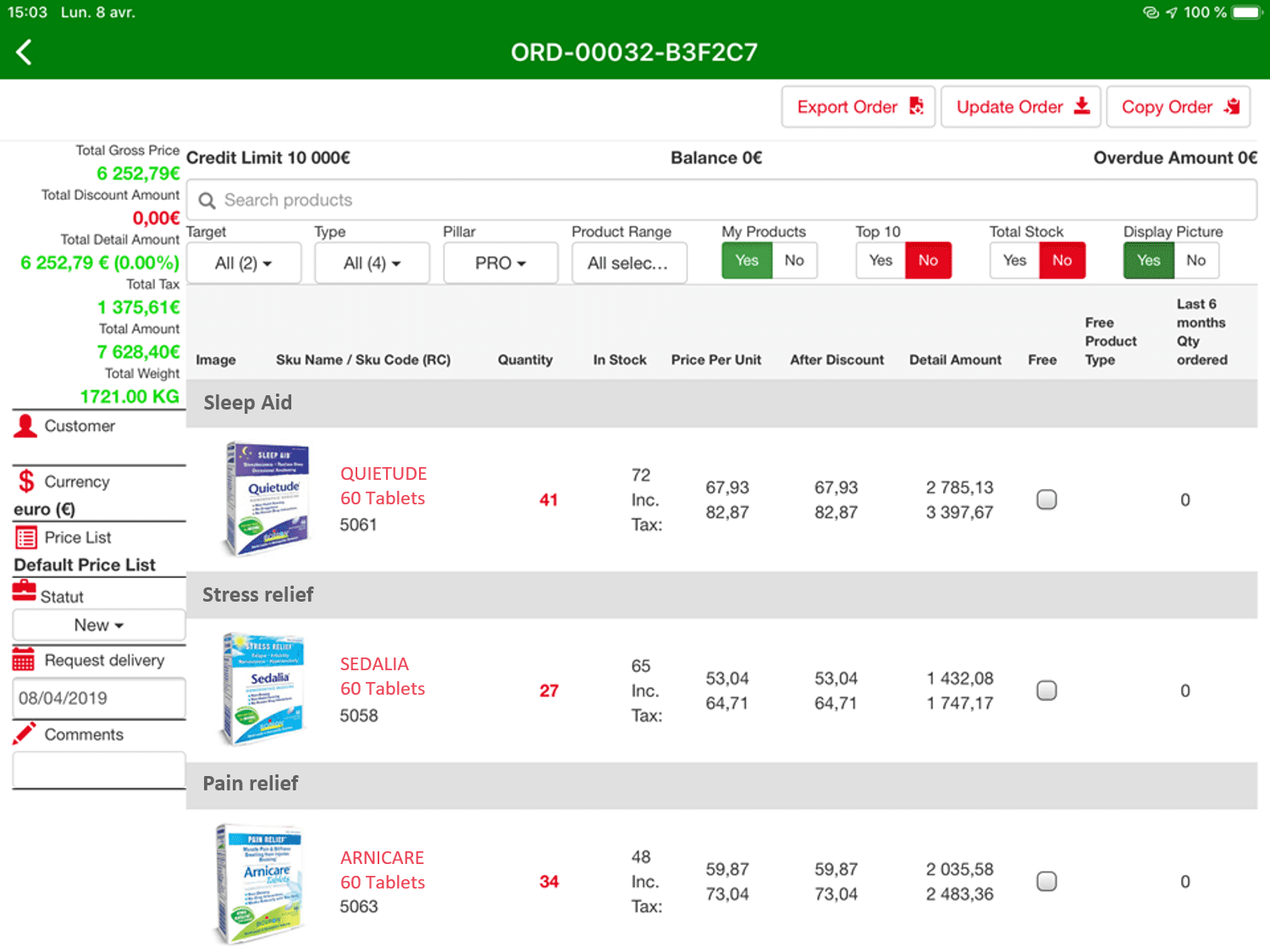Set Total Stock to No

(x=1062, y=261)
